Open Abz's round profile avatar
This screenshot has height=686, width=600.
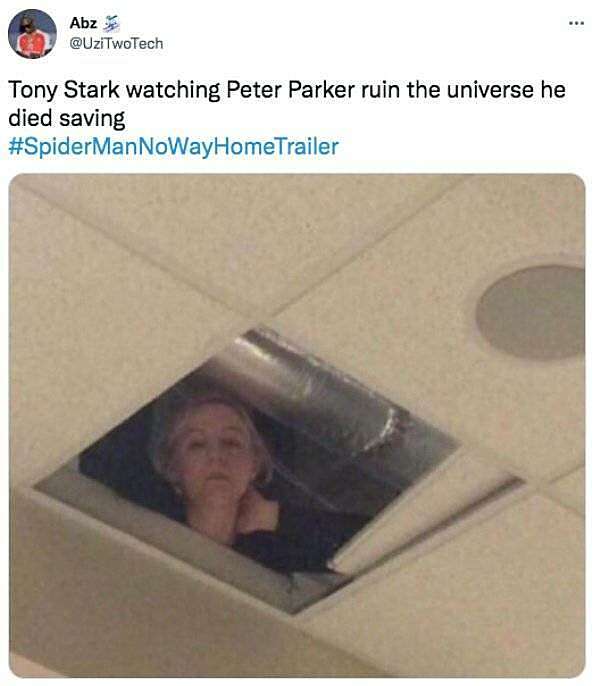pyautogui.click(x=32, y=34)
